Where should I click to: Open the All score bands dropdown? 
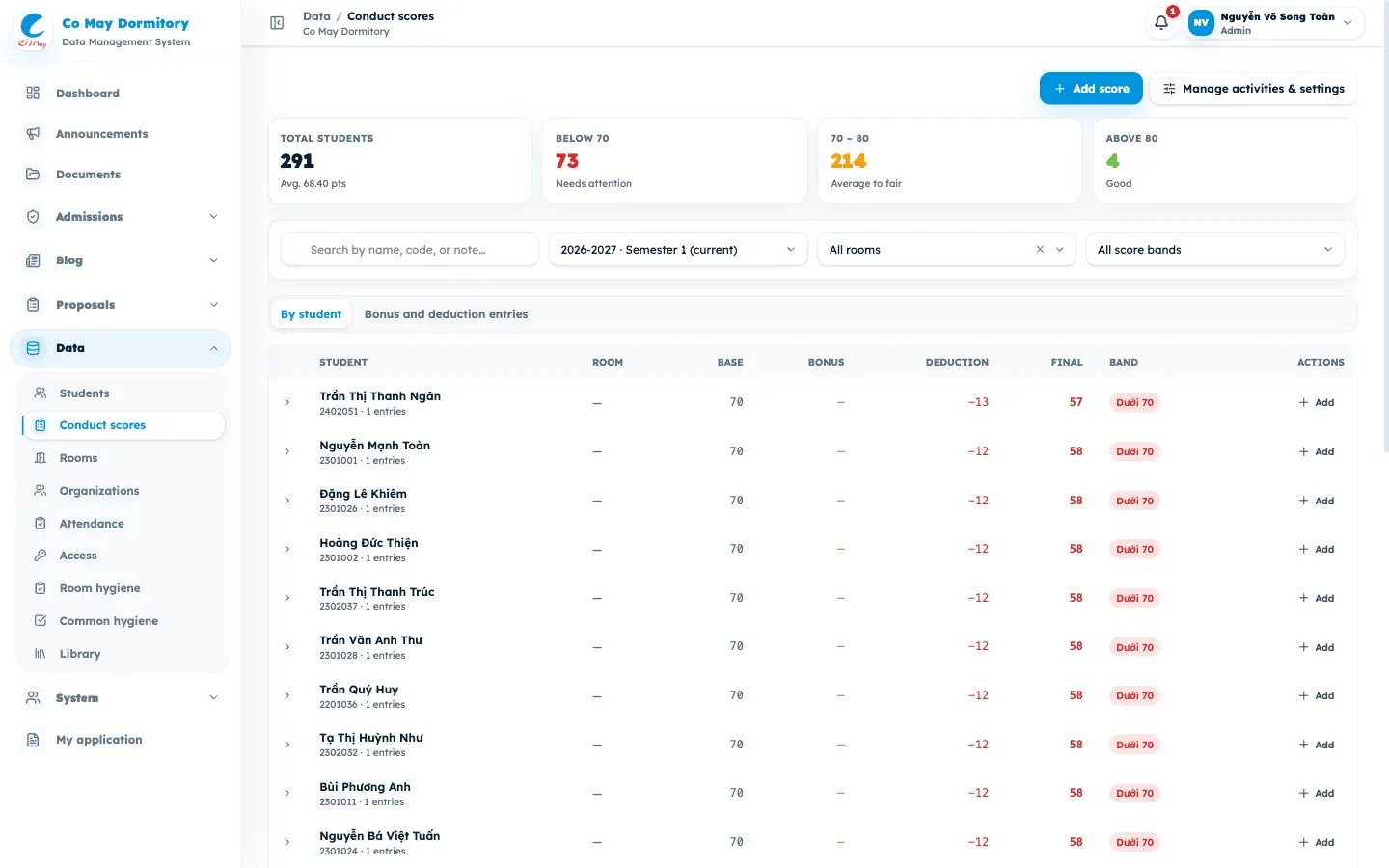(1214, 250)
